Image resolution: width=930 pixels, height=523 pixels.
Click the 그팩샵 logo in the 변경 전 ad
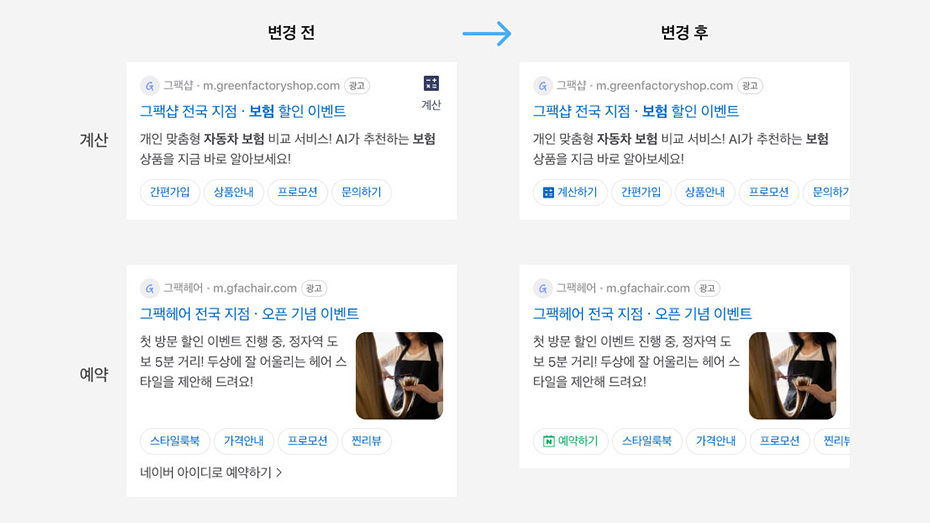[150, 86]
